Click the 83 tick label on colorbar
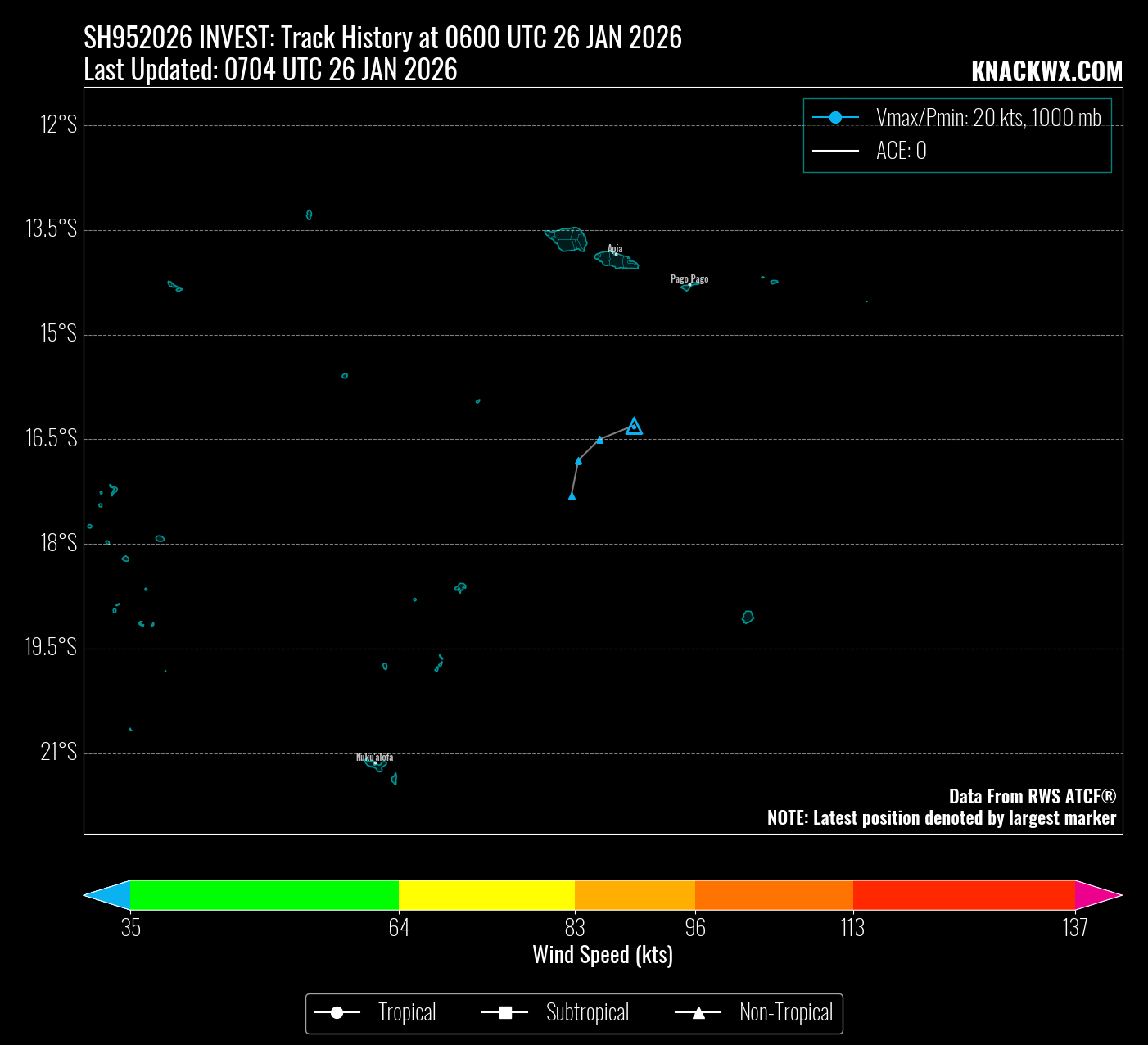 [x=575, y=928]
